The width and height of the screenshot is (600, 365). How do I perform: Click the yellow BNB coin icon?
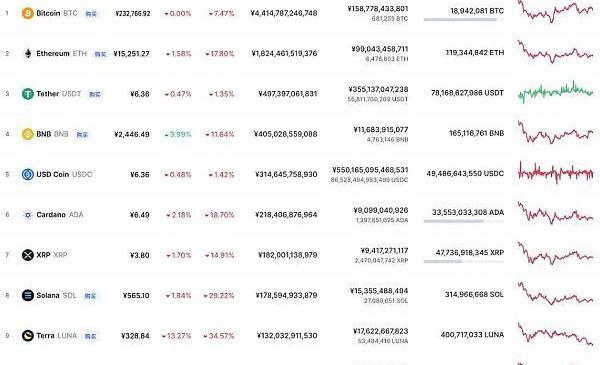coord(28,134)
